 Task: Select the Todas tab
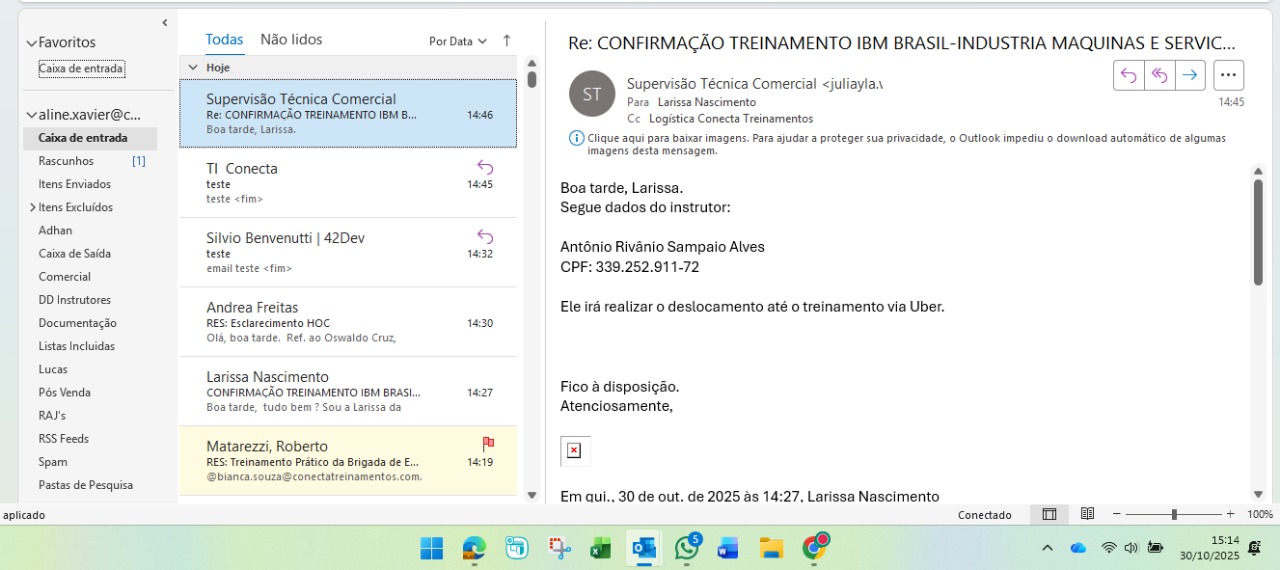224,40
